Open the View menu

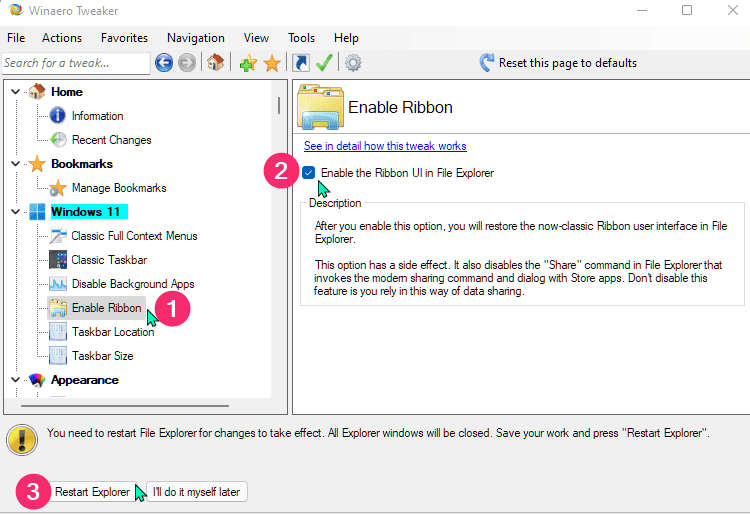[256, 38]
